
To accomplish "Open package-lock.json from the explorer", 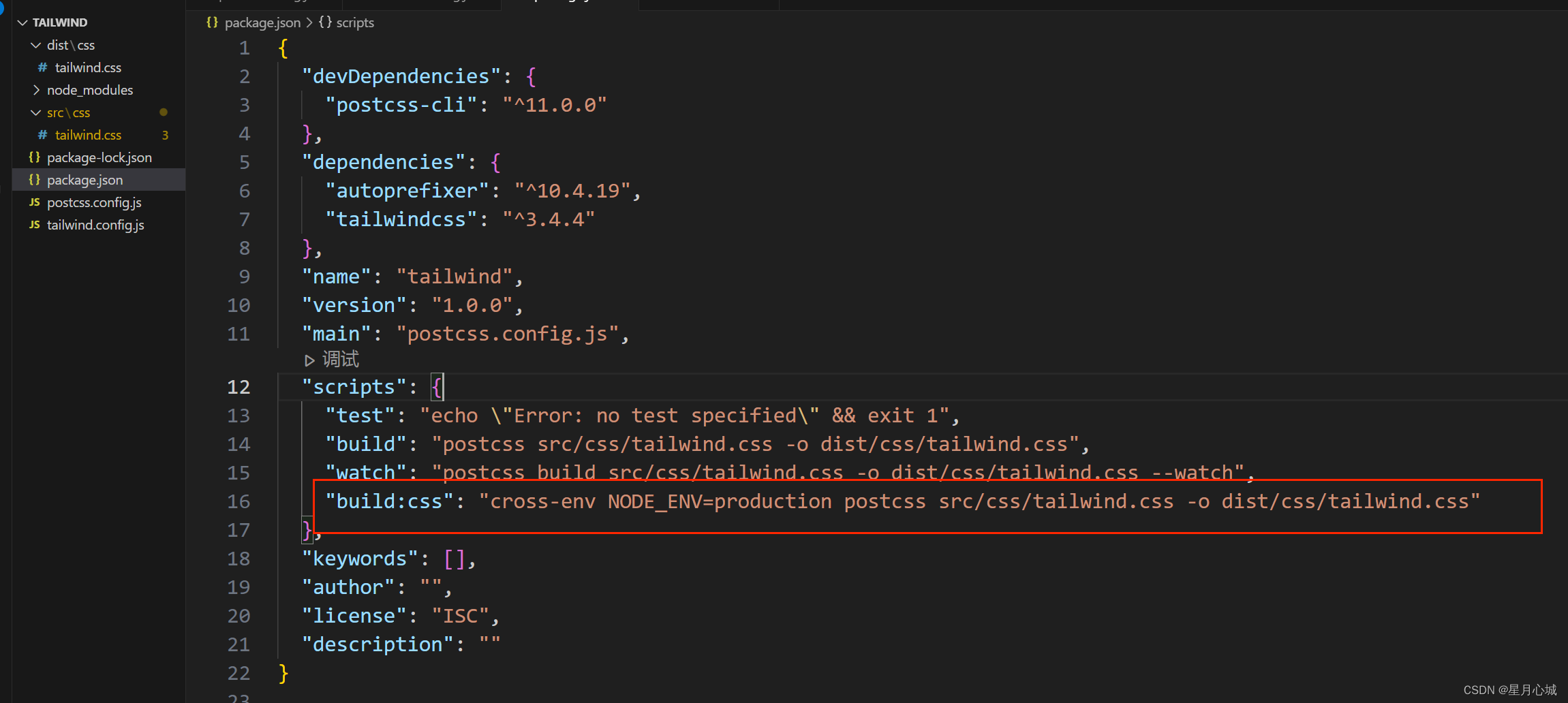I will coord(100,157).
